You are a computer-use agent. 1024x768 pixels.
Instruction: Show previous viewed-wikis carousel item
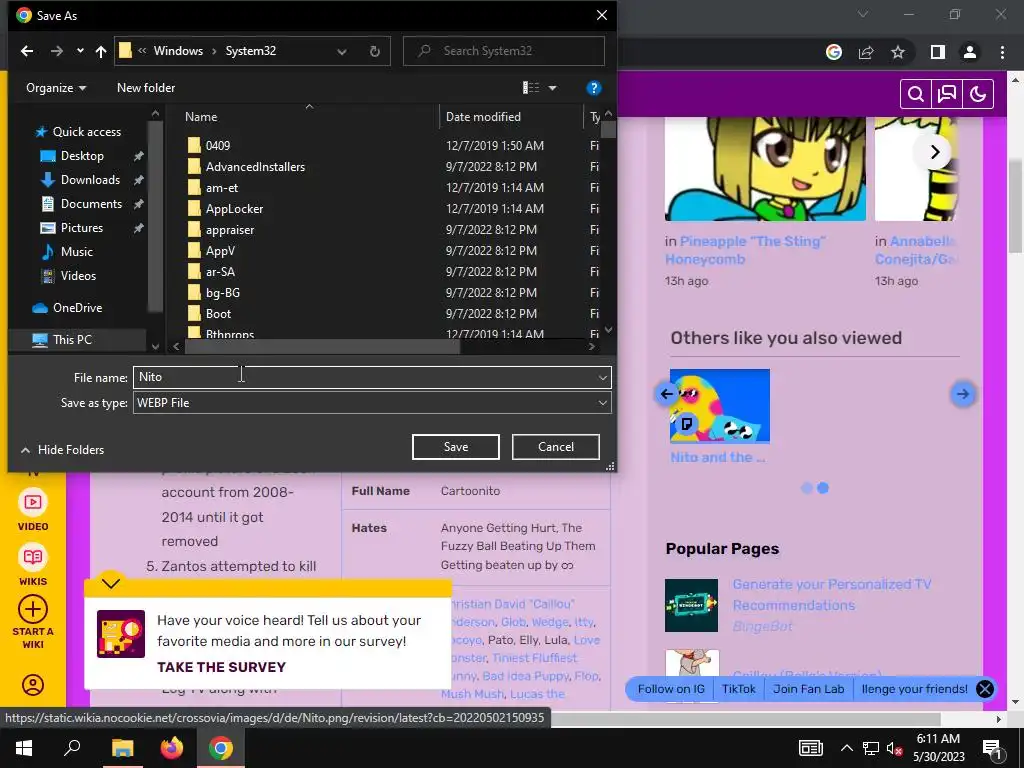click(x=666, y=394)
